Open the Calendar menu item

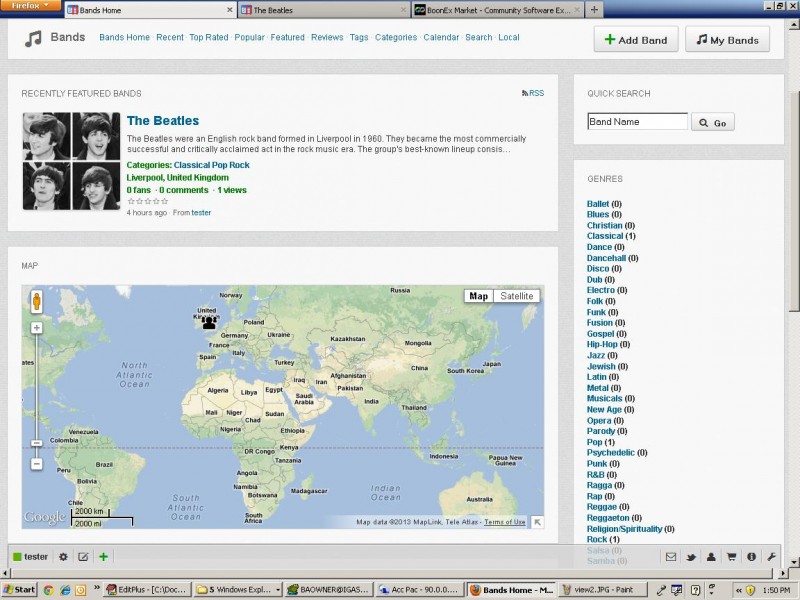coord(441,37)
